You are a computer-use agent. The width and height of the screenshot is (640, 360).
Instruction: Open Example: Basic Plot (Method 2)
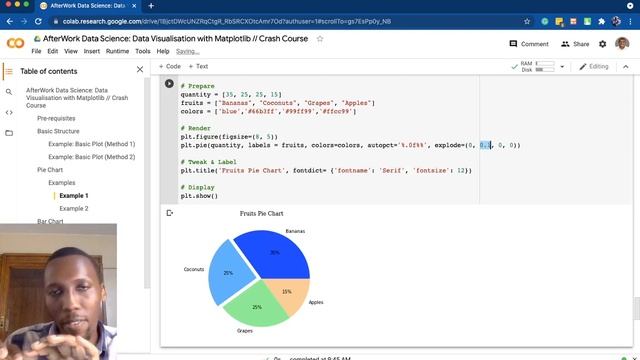tap(92, 157)
